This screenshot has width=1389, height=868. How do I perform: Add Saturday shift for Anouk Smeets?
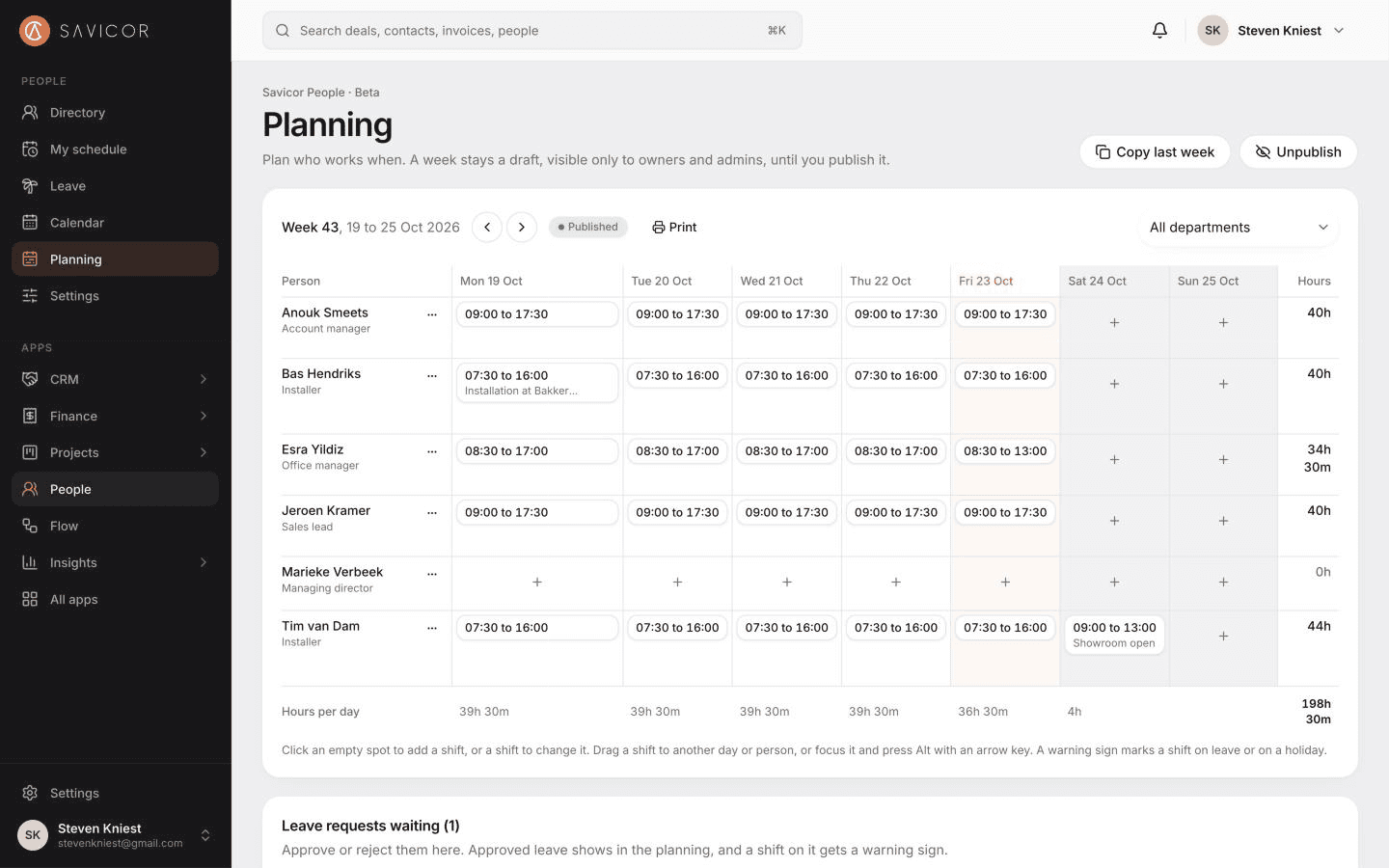point(1114,323)
